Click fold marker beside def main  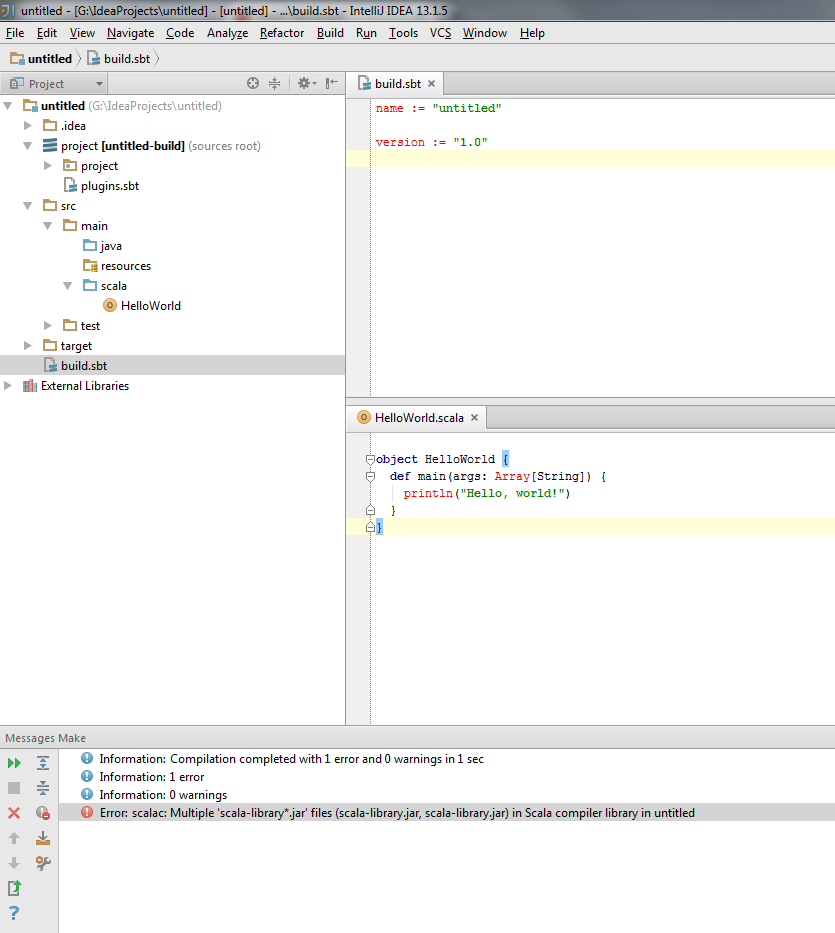click(x=370, y=476)
